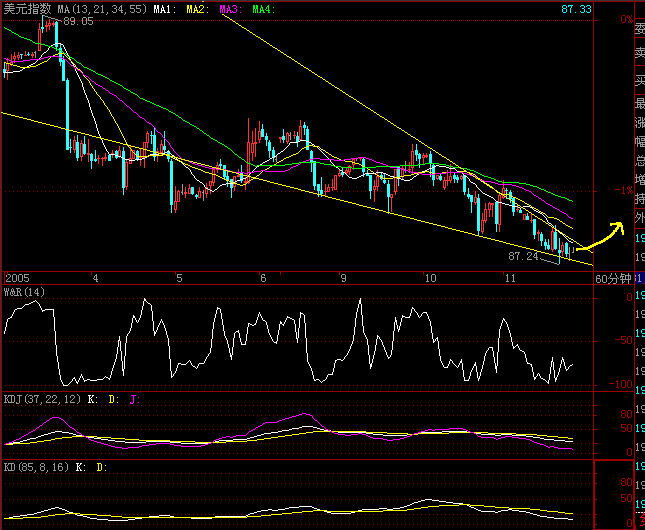Image resolution: width=645 pixels, height=530 pixels.
Task: Click date 9 on the time axis
Action: pos(343,278)
